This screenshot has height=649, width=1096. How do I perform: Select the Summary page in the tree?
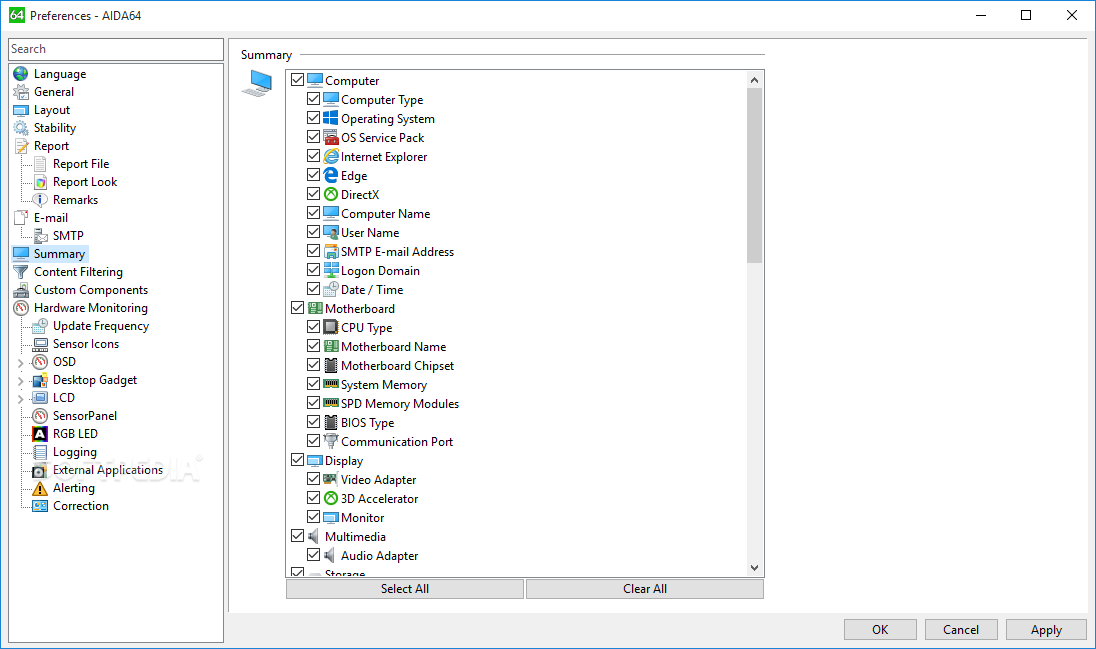coord(59,254)
